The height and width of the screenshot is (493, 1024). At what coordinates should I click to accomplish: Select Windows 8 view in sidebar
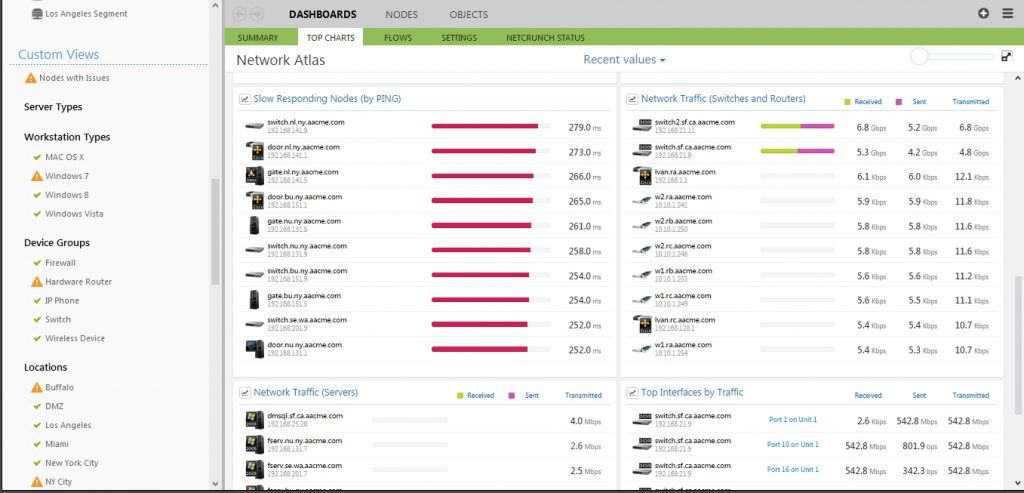tap(67, 195)
